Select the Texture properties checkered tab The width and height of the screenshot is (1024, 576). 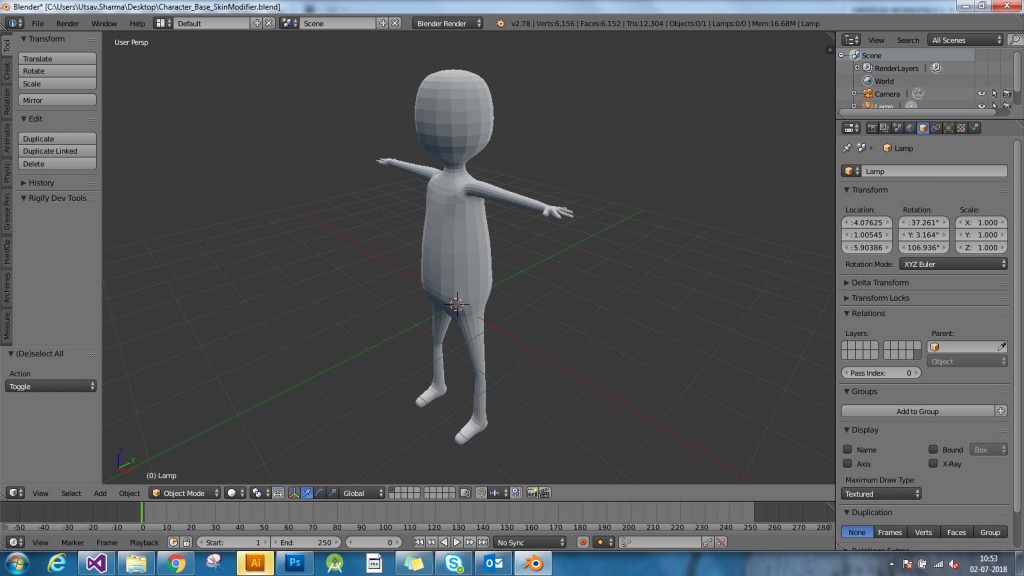coord(961,127)
